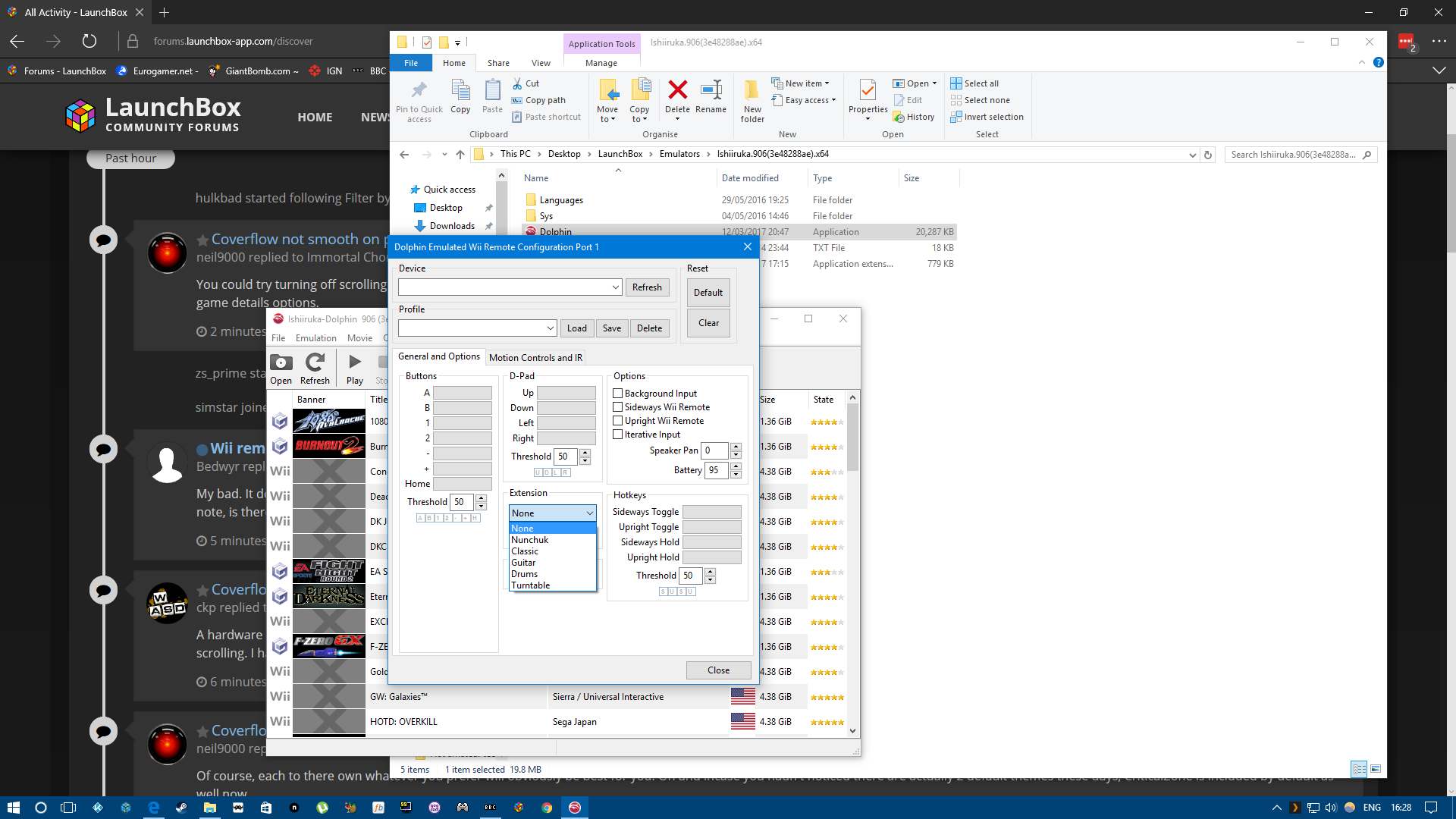Open Movie menu in Dolphin window
The image size is (1456, 819).
[360, 338]
